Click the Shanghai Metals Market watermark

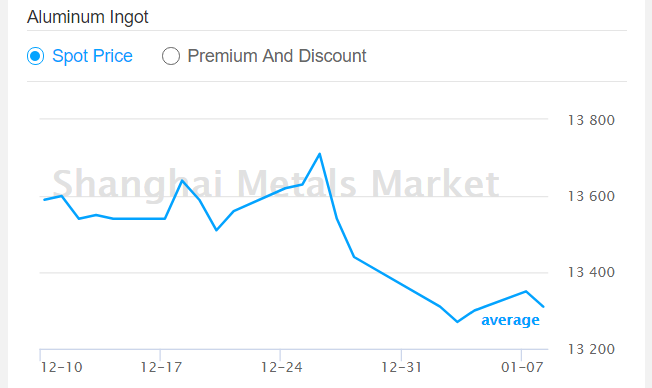click(x=276, y=184)
